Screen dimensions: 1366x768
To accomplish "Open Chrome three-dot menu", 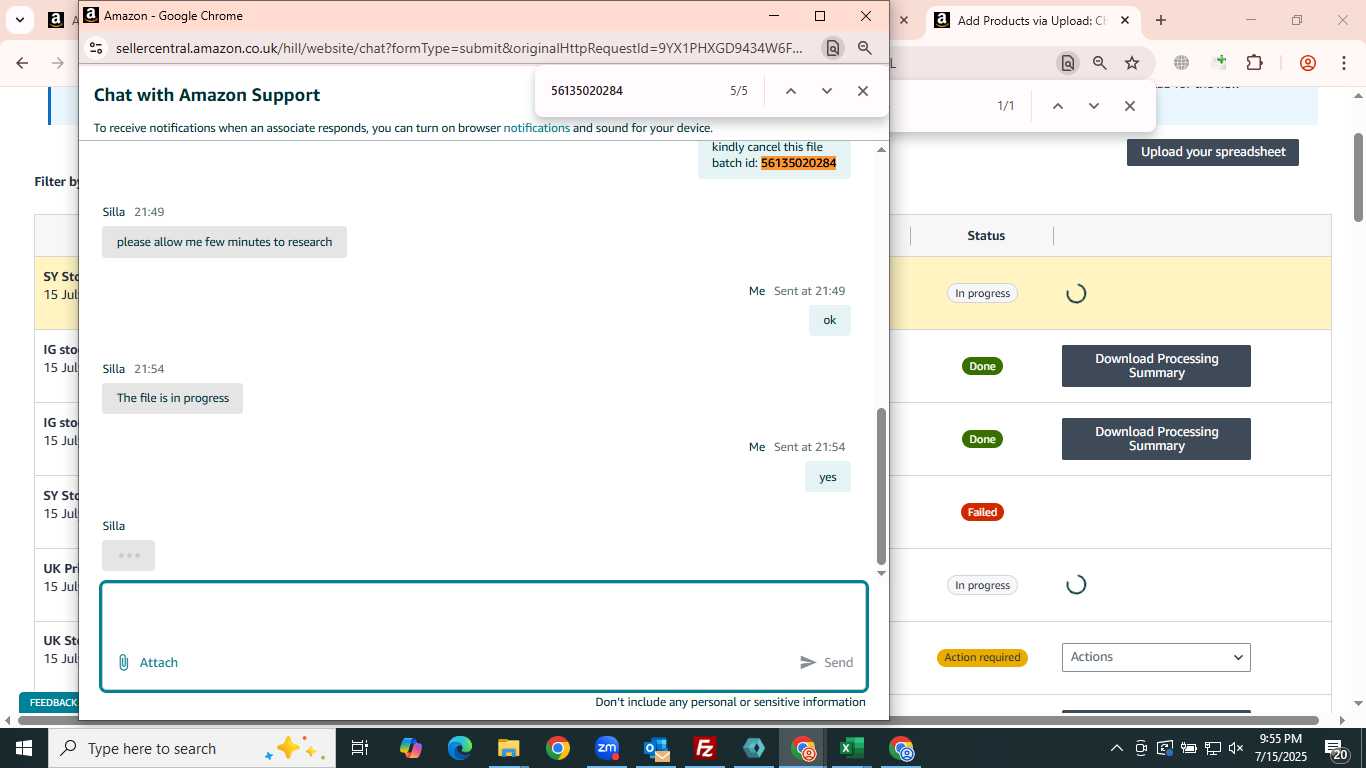I will click(x=1343, y=63).
